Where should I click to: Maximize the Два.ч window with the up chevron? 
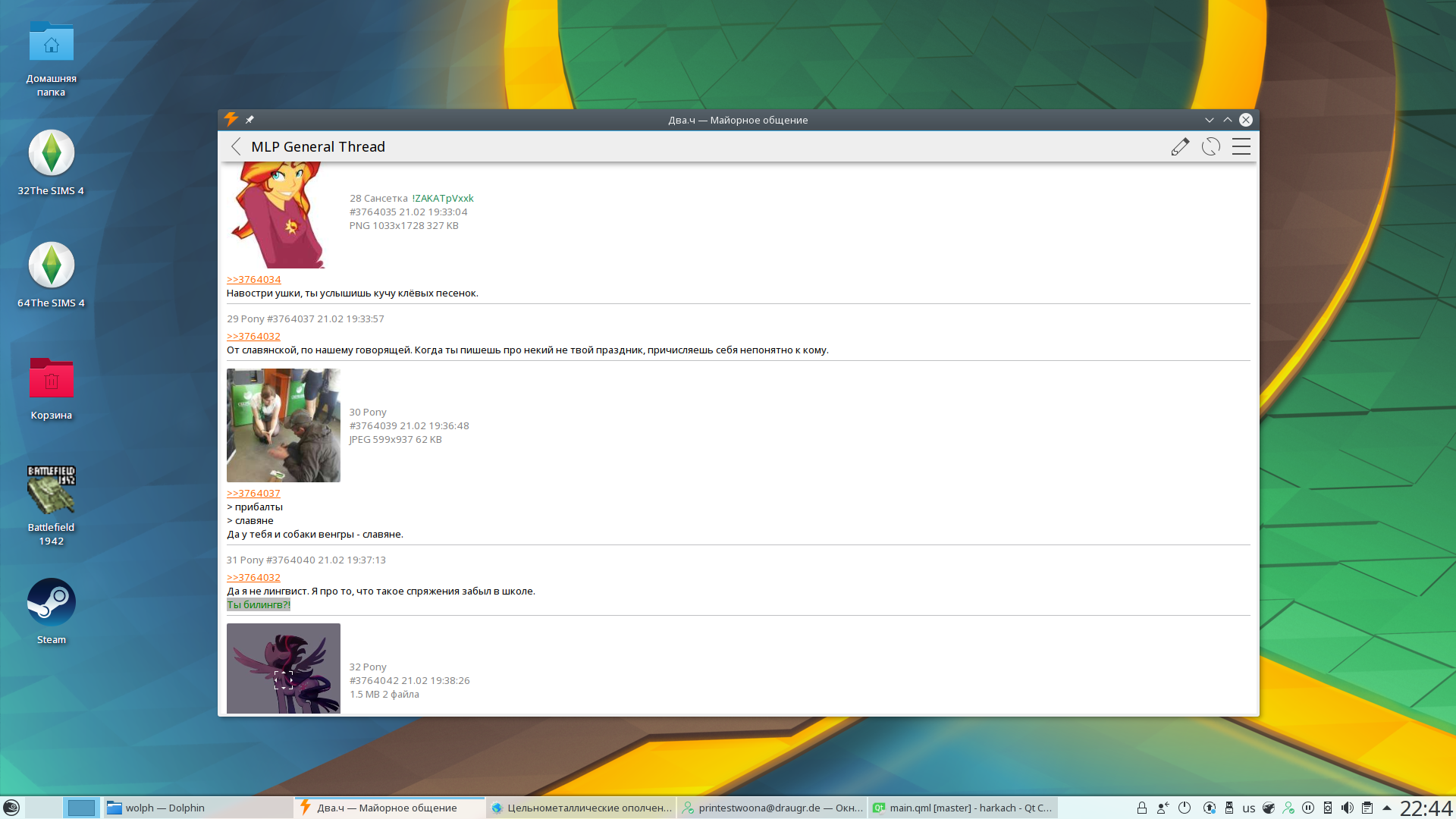[x=1227, y=120]
